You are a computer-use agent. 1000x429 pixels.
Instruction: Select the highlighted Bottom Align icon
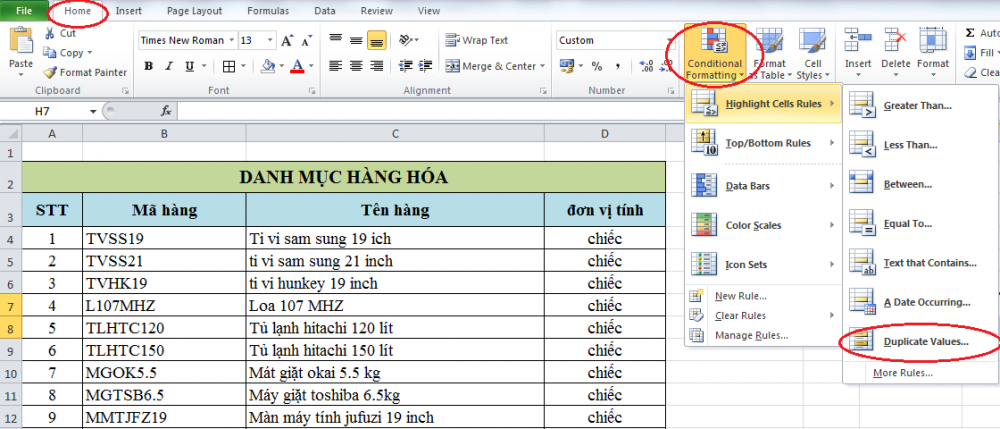[376, 40]
